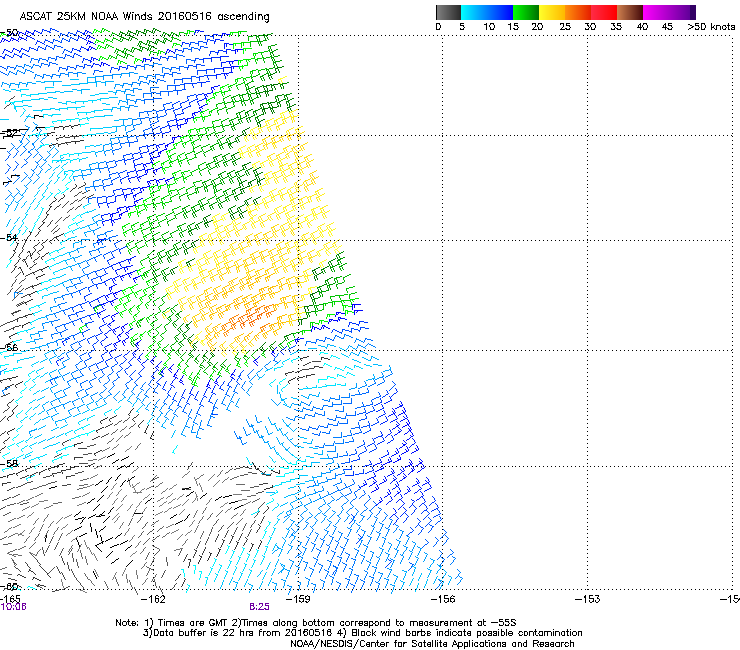Click the note line about 'Data buffer is 22 hrs'
This screenshot has height=650, width=740.
coord(362,633)
